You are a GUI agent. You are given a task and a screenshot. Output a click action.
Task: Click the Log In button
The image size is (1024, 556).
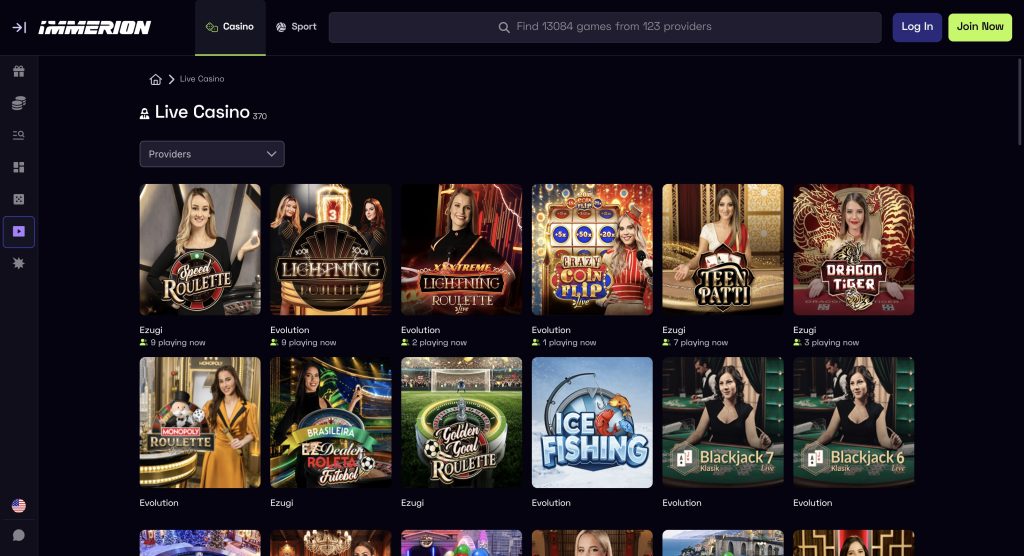[x=917, y=27]
